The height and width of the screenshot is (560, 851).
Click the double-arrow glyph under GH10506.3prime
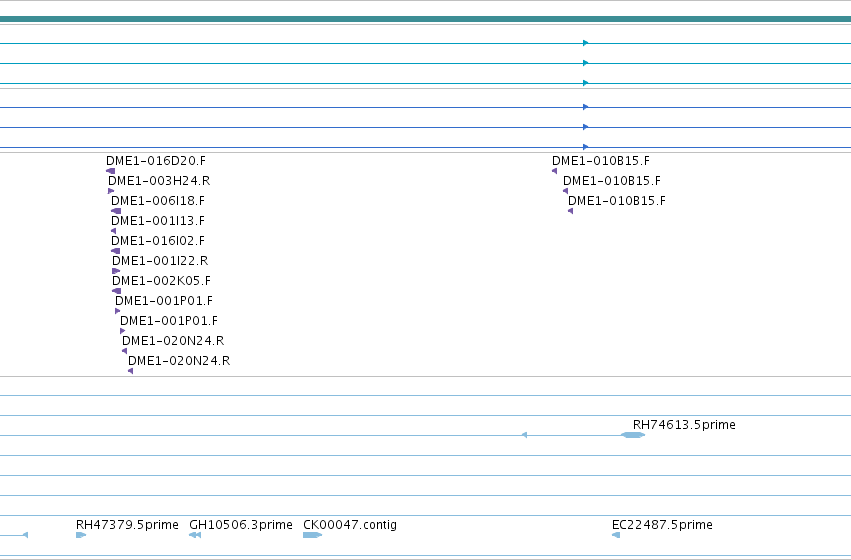pos(195,535)
